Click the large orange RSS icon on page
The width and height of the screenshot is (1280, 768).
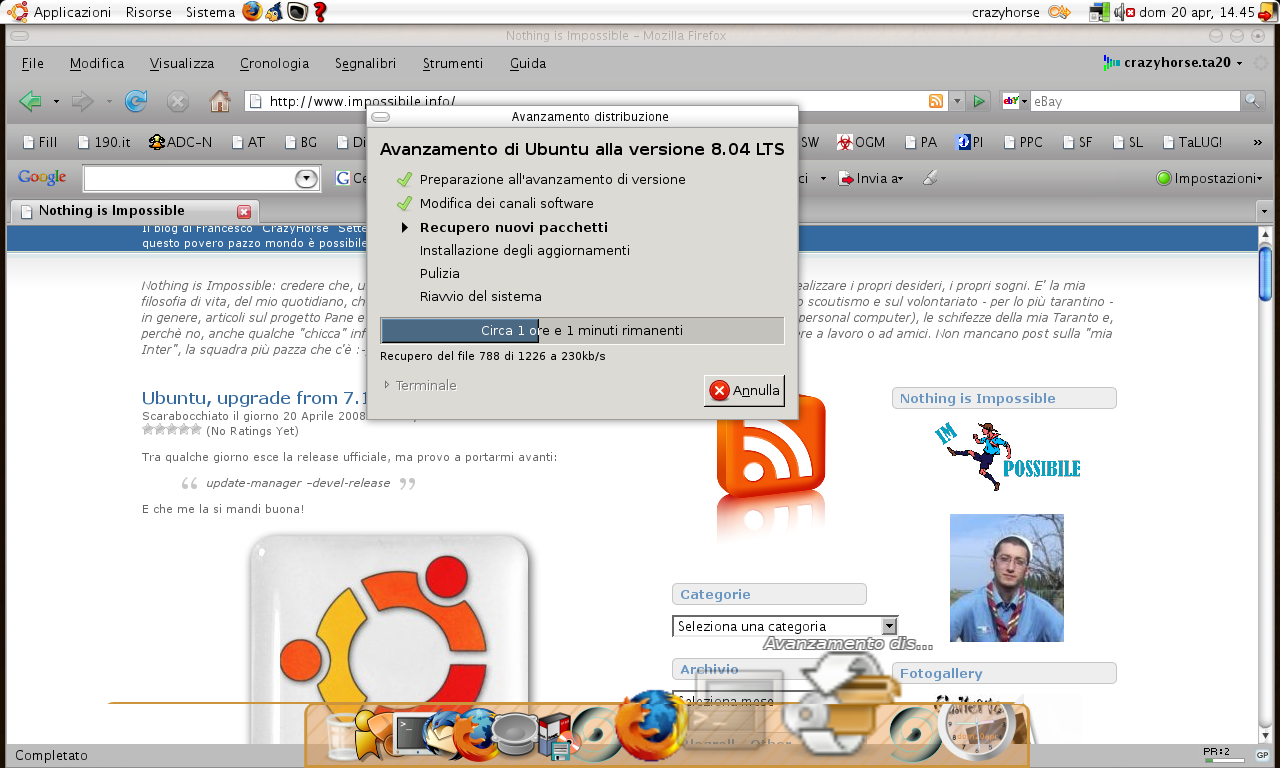[x=771, y=446]
